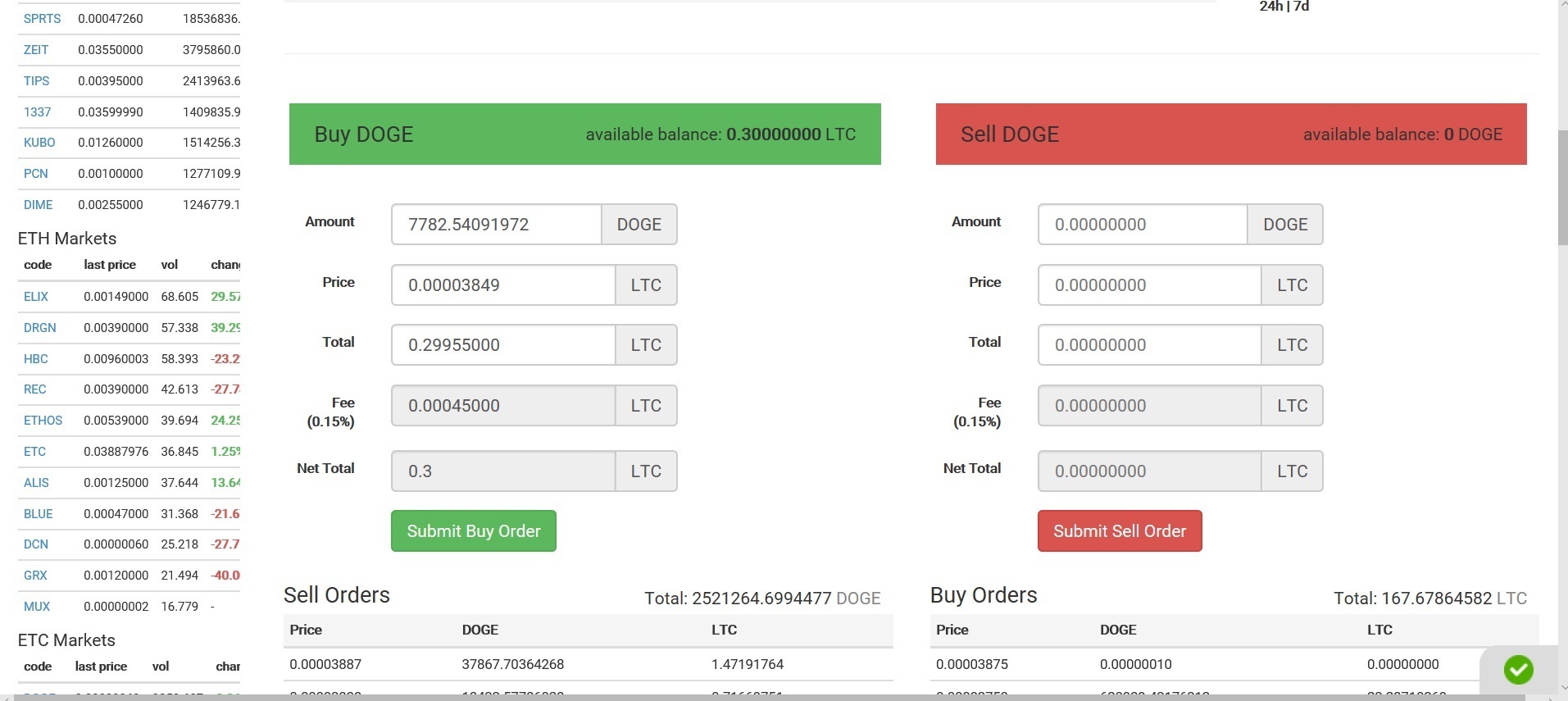Click the Sell Orders total 2521264.6994477 DOGE
The height and width of the screenshot is (701, 1568).
pos(762,599)
